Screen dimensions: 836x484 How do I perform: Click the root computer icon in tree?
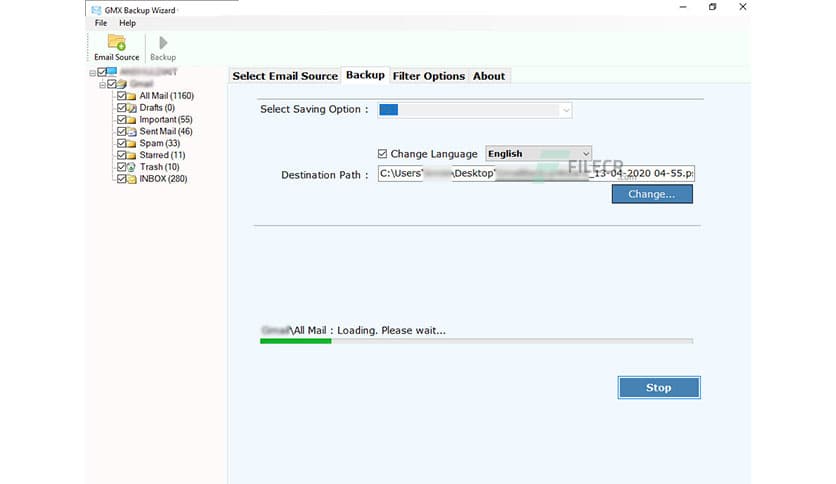pos(112,72)
